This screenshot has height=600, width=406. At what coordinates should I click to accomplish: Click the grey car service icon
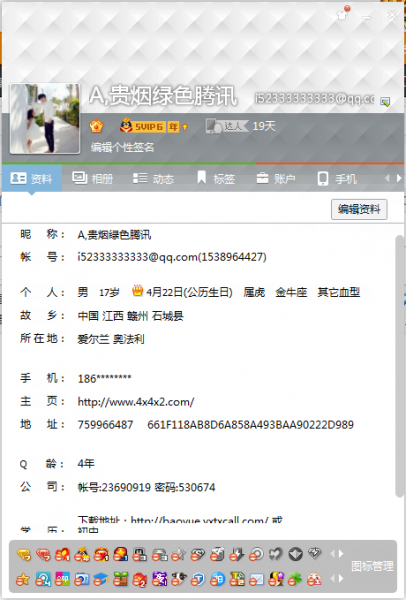click(x=159, y=554)
